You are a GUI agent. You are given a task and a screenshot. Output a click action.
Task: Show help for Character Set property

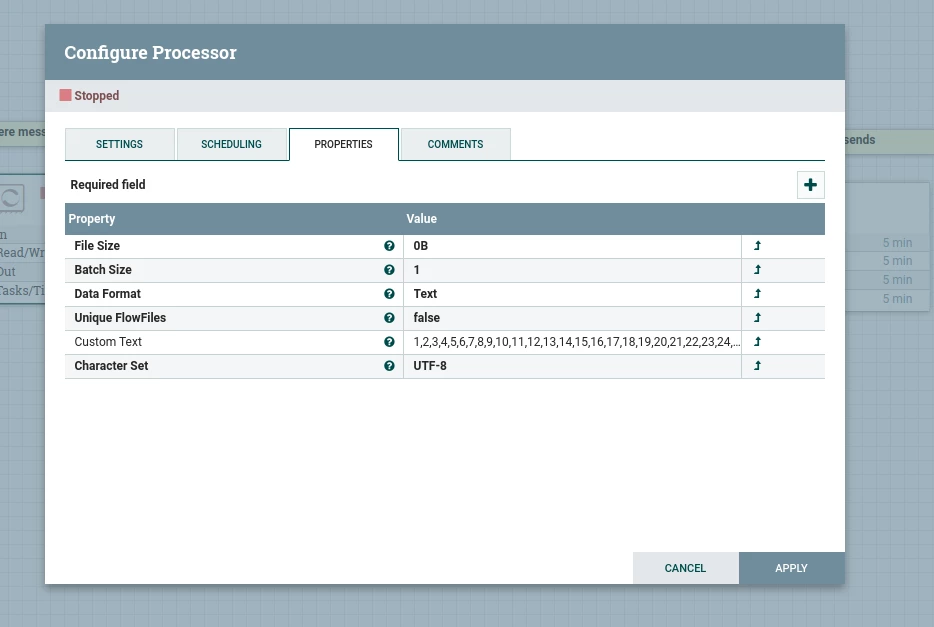coord(389,366)
